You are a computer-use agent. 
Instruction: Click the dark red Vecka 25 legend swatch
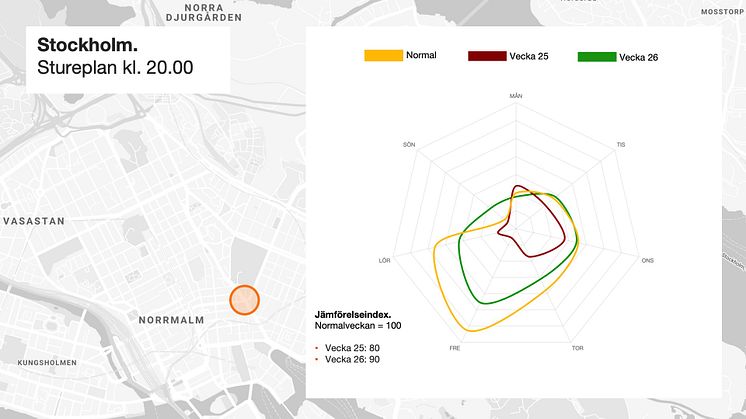(x=487, y=56)
